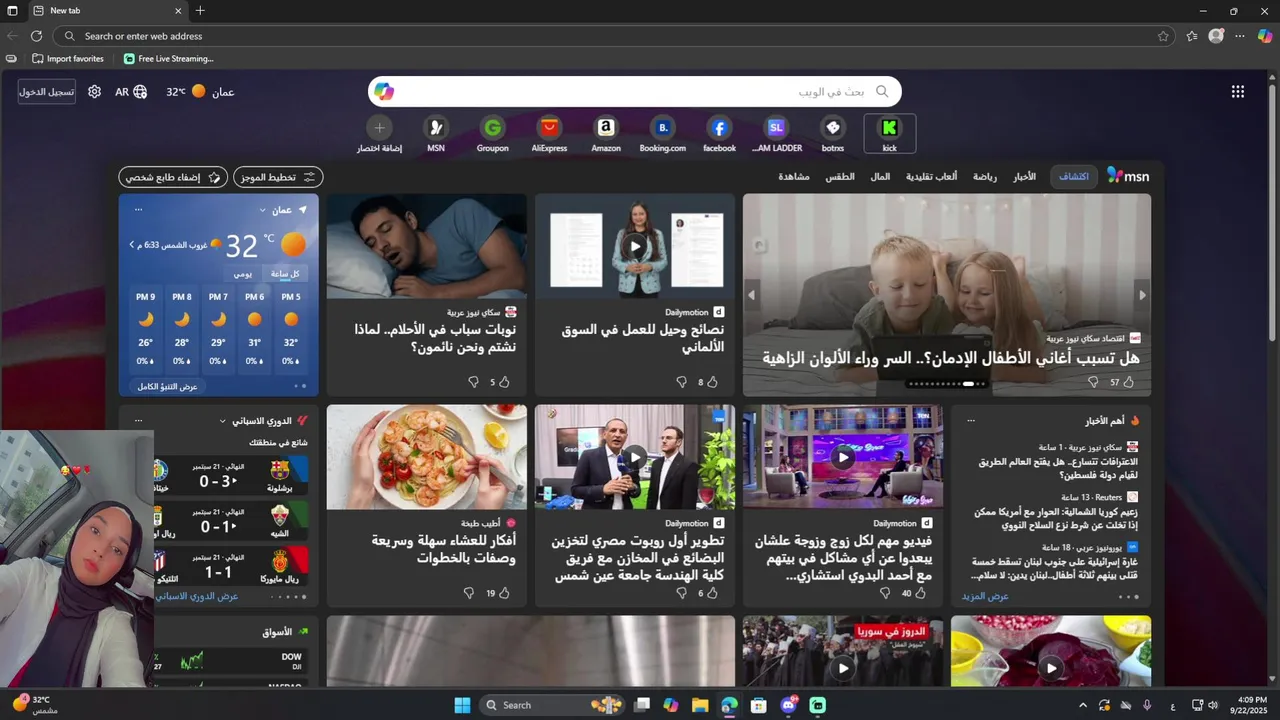Screen dimensions: 1280x720
Task: Select the Watch tab on MSN
Action: pyautogui.click(x=794, y=177)
